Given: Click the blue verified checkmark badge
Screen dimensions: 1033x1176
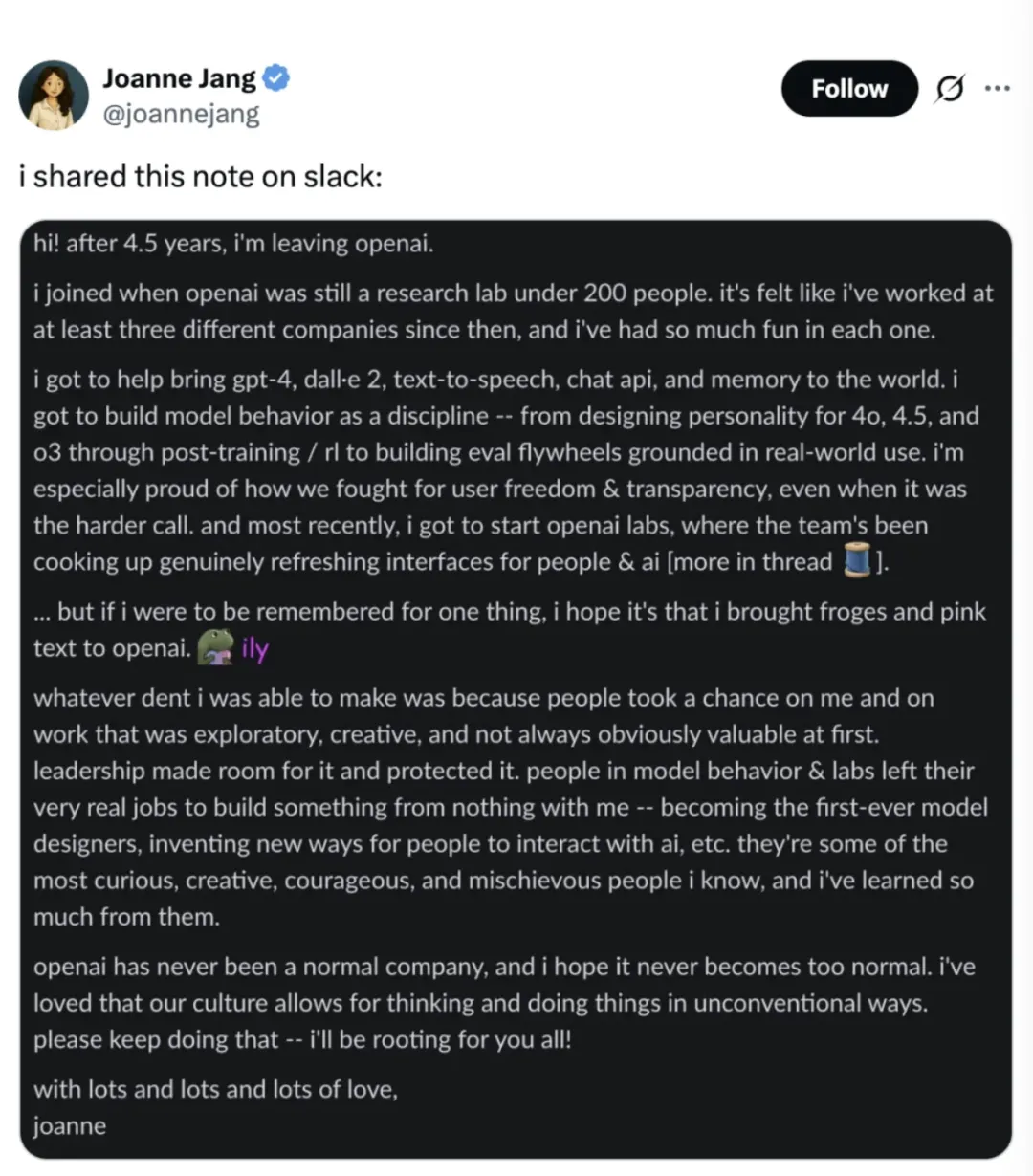Looking at the screenshot, I should coord(276,78).
